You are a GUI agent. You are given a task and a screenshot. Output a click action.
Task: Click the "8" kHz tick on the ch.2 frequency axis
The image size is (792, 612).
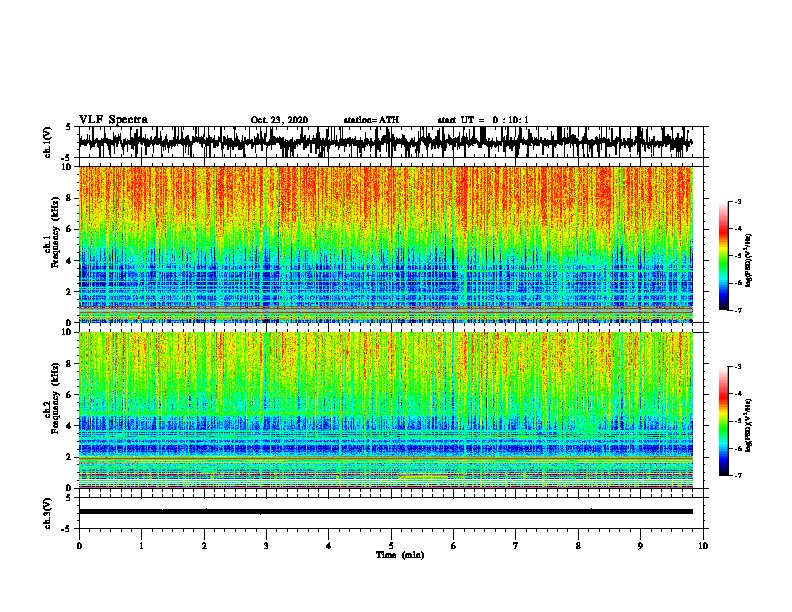pyautogui.click(x=69, y=363)
